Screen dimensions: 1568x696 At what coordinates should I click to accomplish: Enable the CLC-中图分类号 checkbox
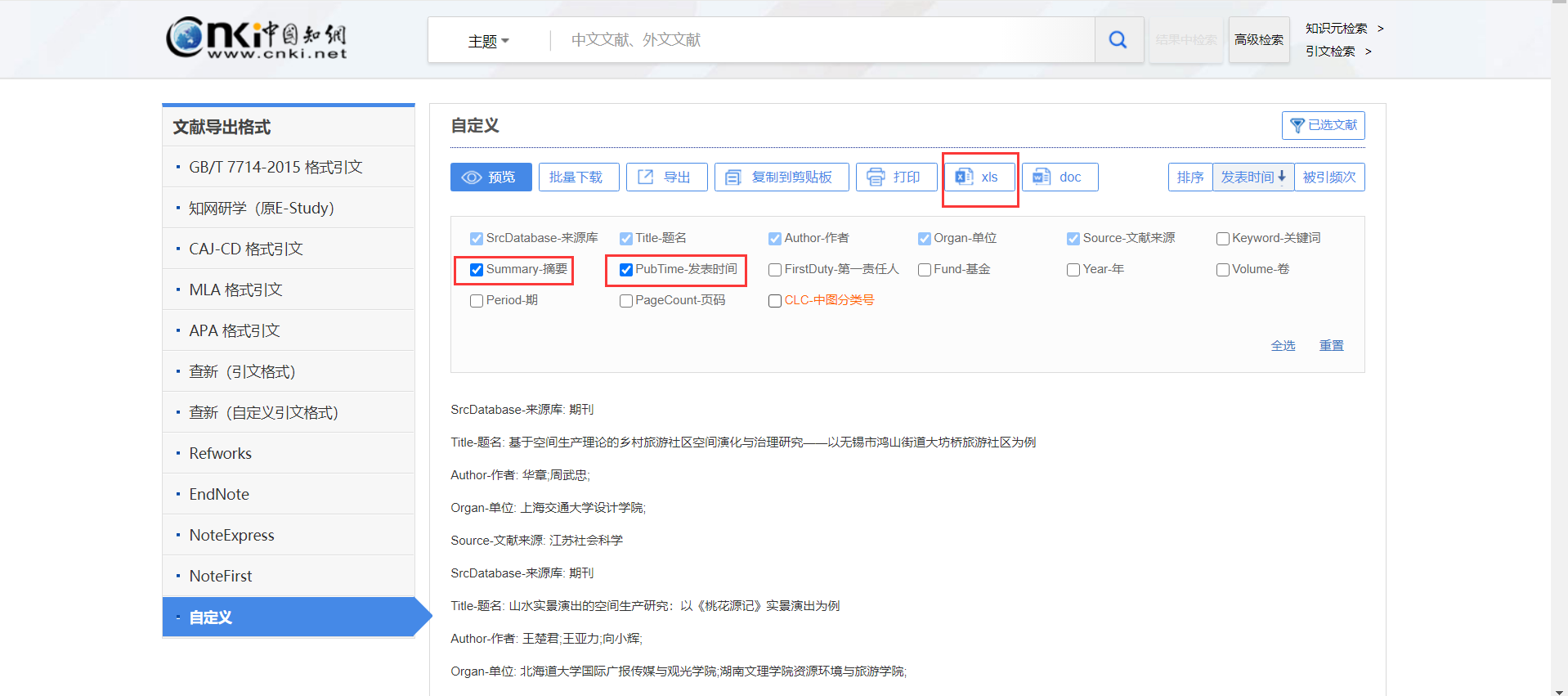[x=775, y=301]
